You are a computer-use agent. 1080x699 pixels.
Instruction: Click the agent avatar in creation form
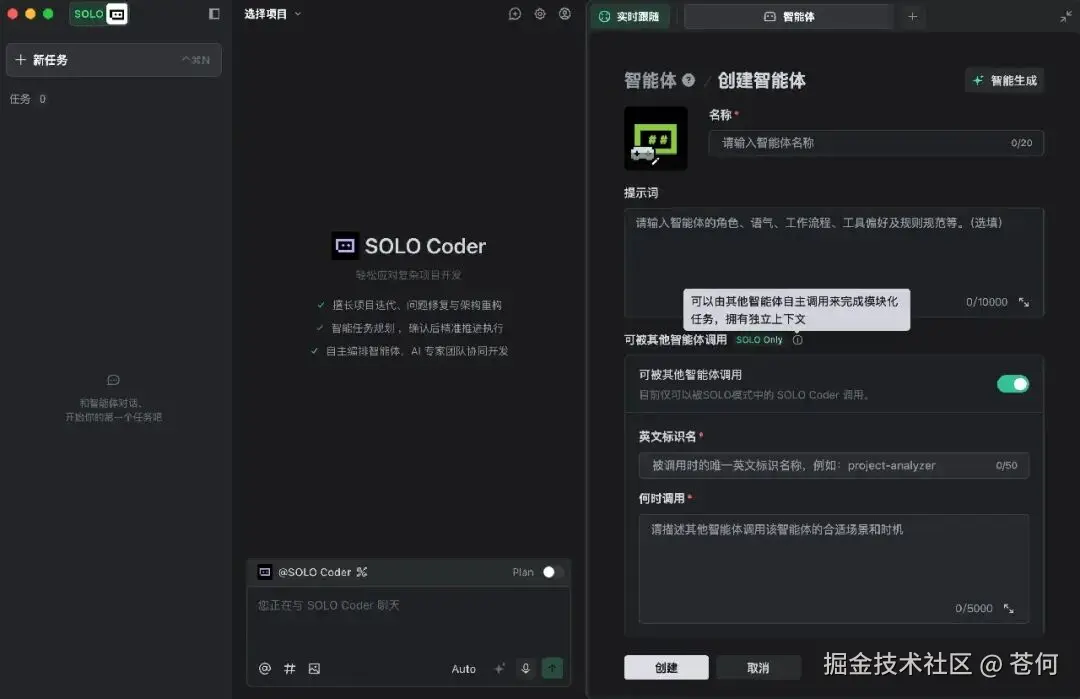655,139
